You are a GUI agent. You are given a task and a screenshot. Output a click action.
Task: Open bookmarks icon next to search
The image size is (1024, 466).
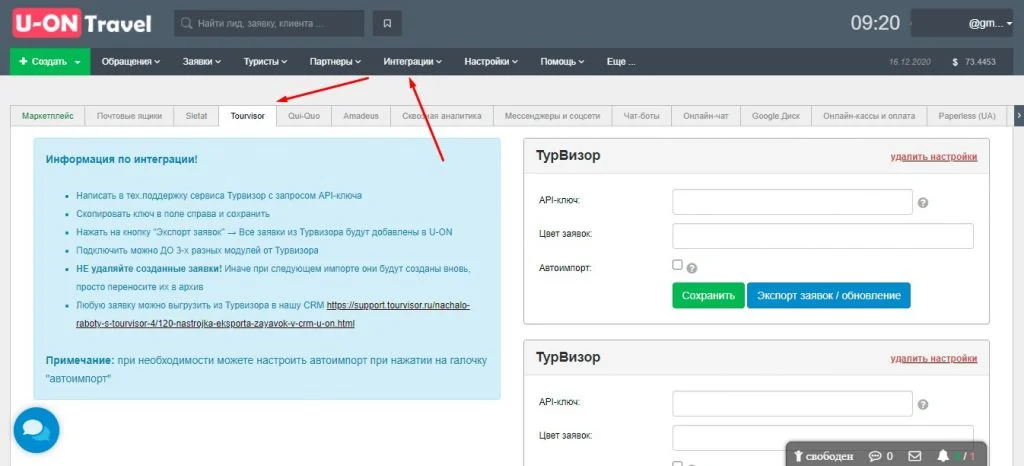[x=387, y=23]
